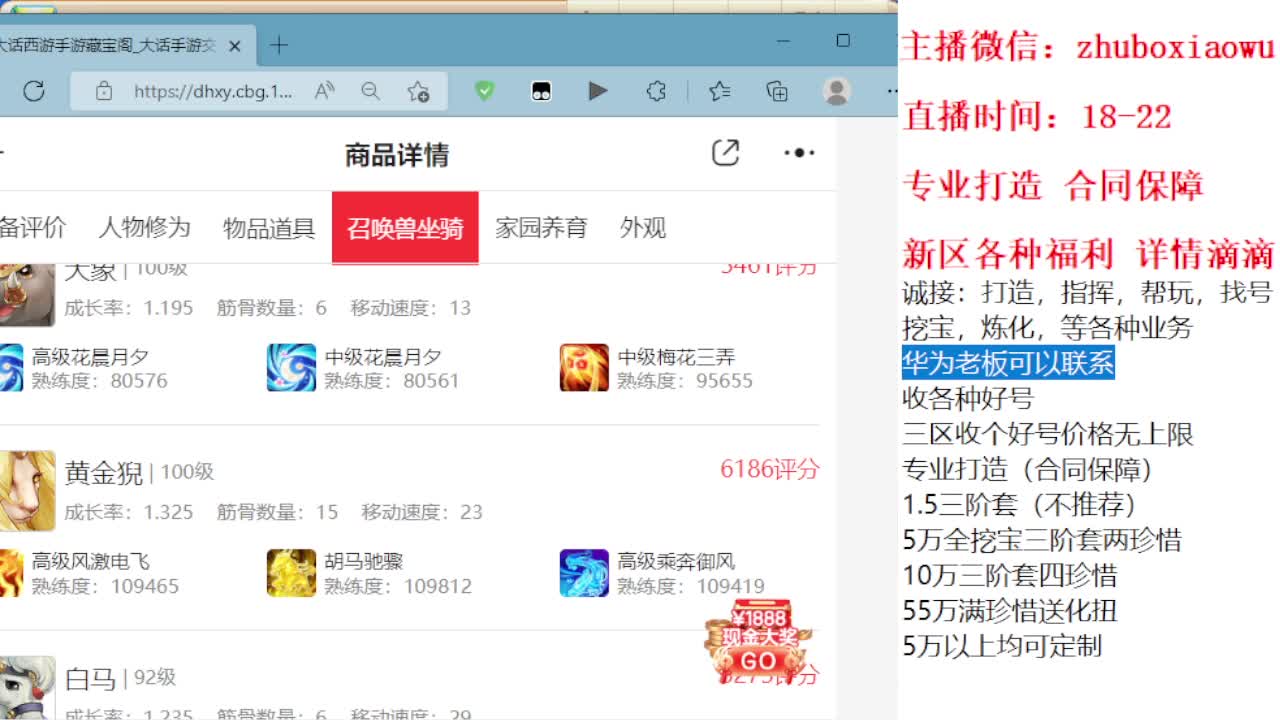Click the 主播微信 zhuboxiaowu line
Image resolution: width=1280 pixels, height=720 pixels.
pos(1088,47)
